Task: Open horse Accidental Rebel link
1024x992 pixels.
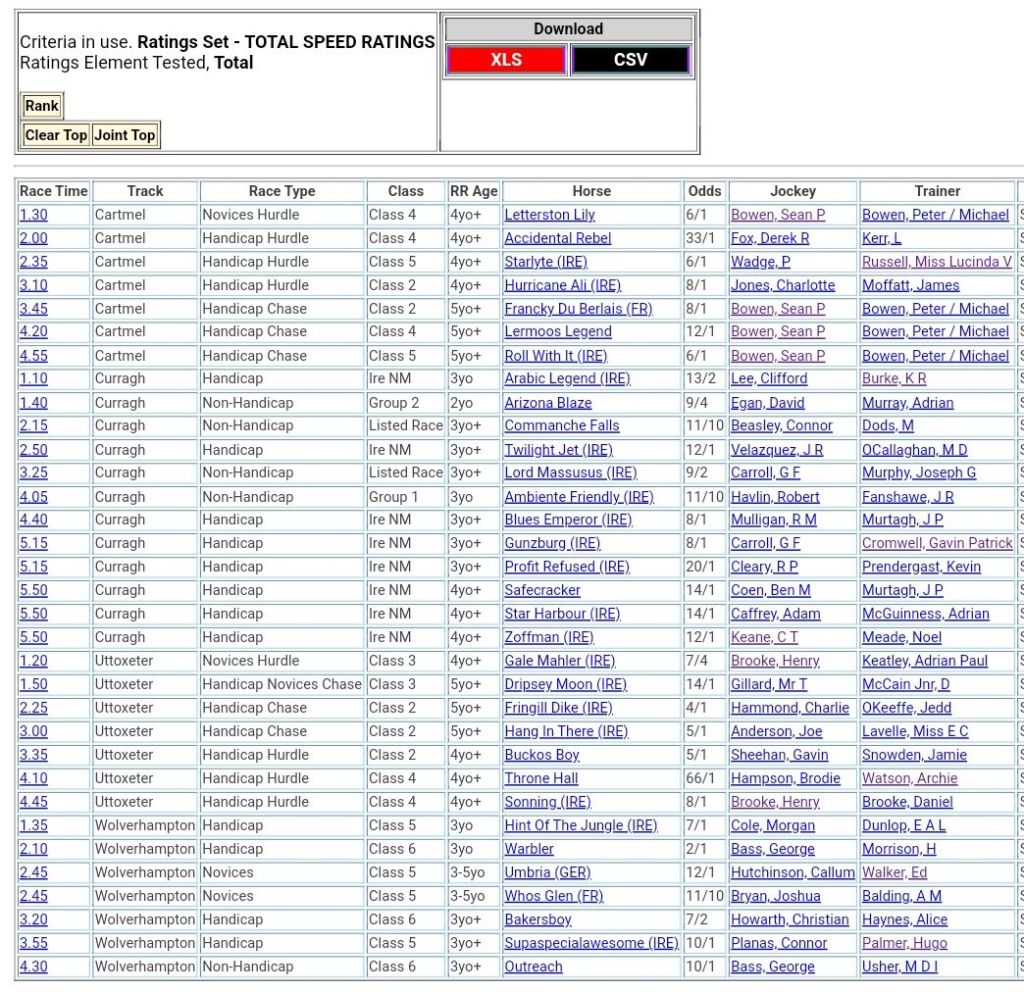Action: pos(557,238)
